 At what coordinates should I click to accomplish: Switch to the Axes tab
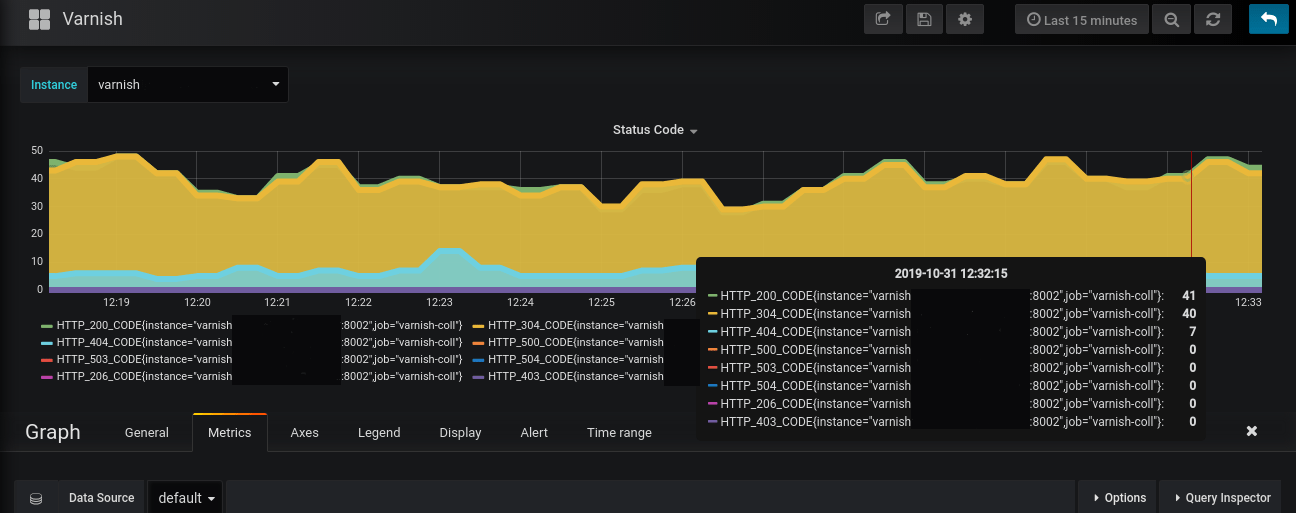(x=304, y=433)
